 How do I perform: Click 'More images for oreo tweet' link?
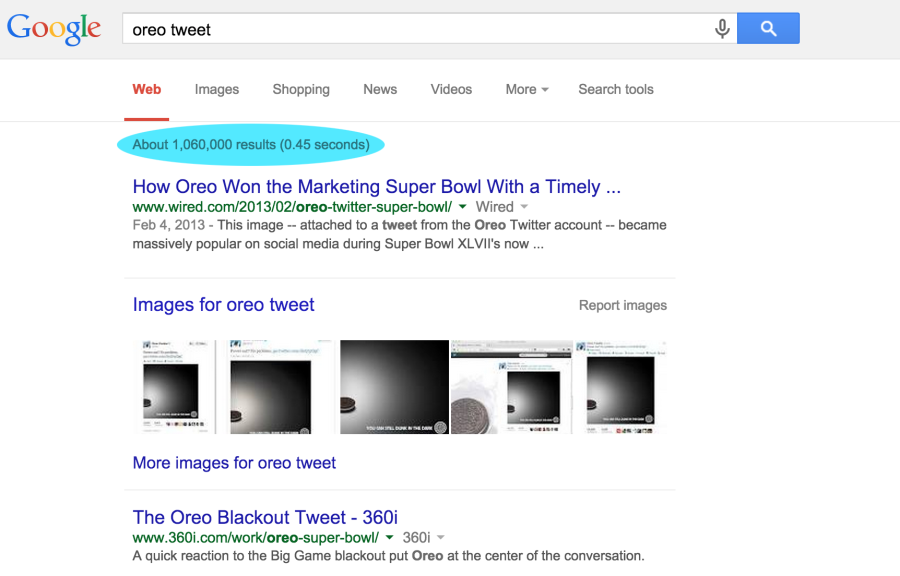click(234, 463)
